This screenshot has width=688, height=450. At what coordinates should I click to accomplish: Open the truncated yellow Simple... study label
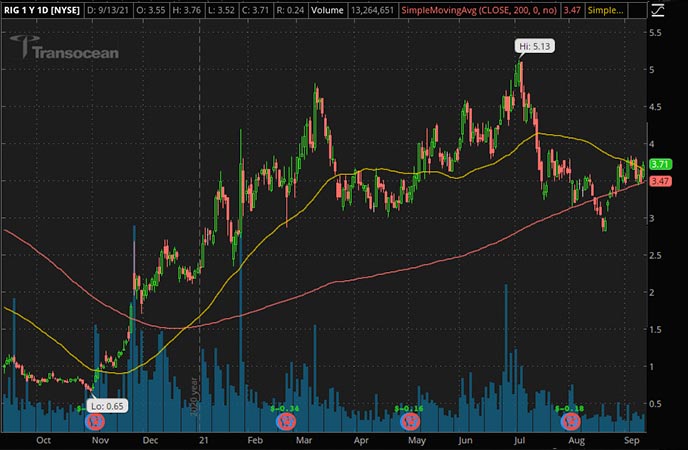(x=606, y=10)
